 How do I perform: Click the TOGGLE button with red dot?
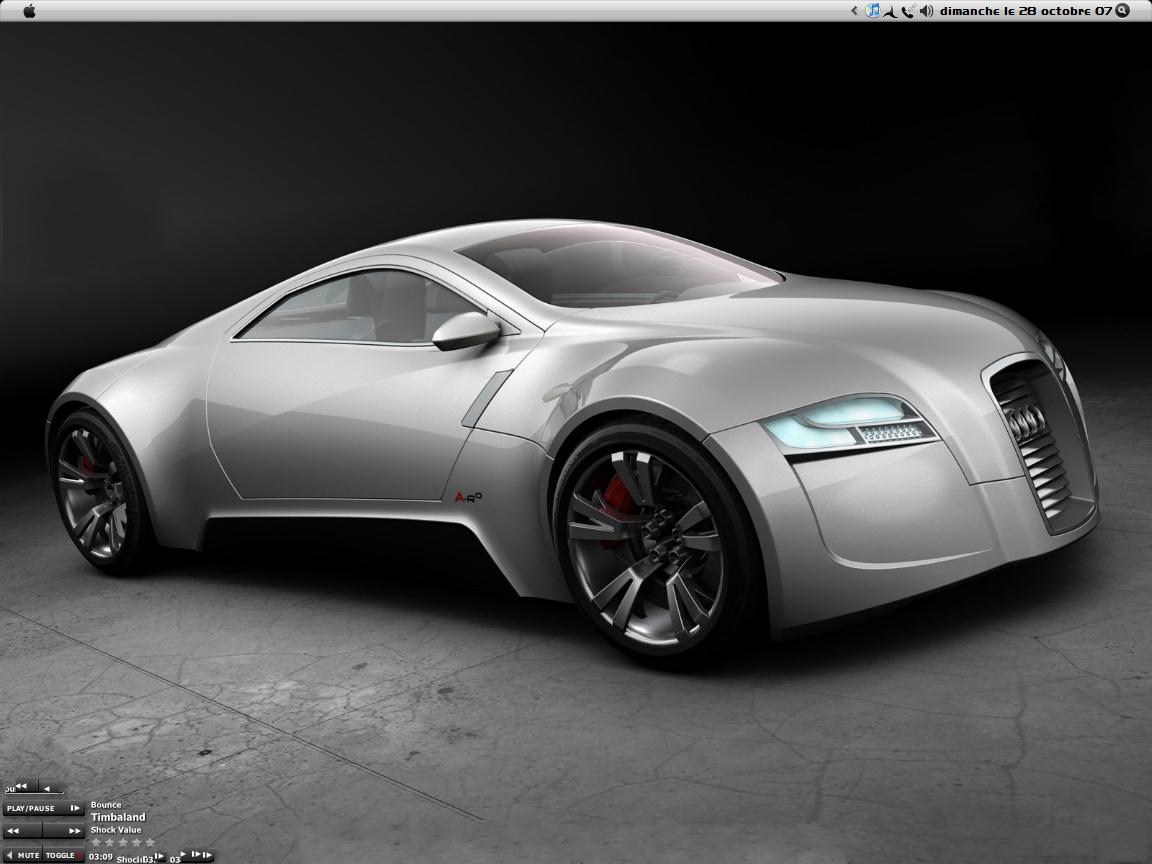[x=63, y=855]
